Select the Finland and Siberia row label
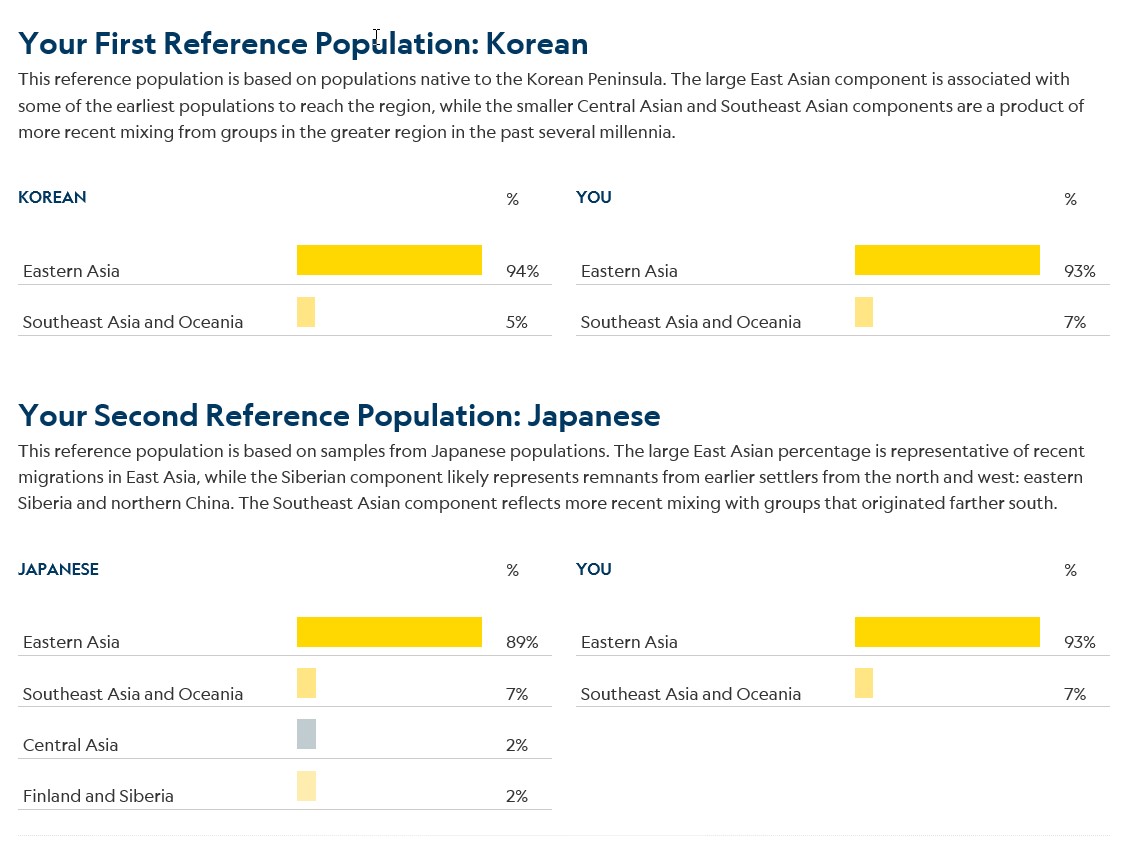Image resolution: width=1128 pixels, height=841 pixels. (98, 796)
